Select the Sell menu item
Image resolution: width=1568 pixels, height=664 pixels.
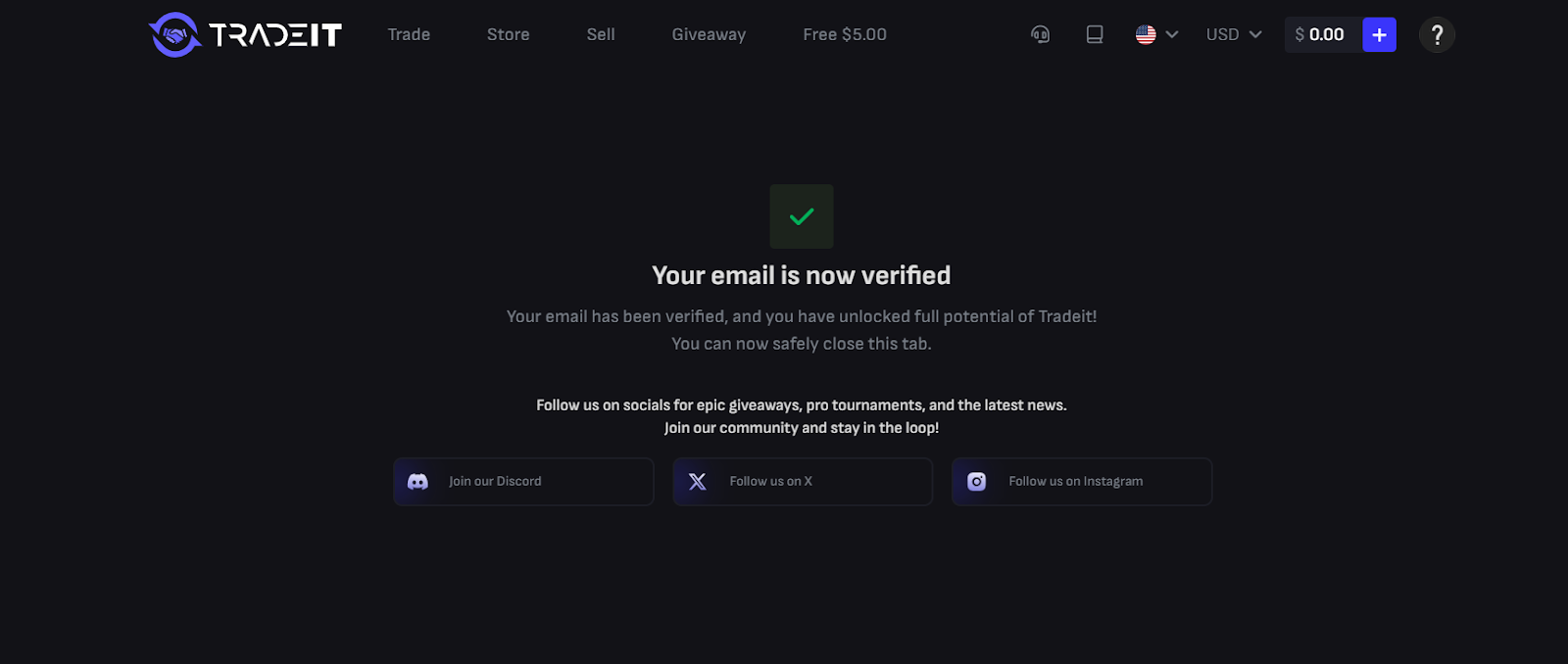[x=601, y=34]
